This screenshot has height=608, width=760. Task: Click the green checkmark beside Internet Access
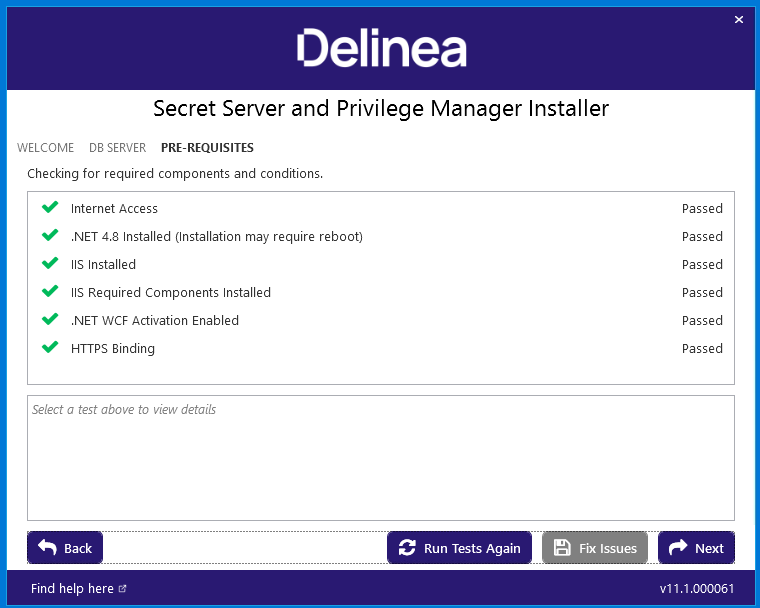coord(50,208)
